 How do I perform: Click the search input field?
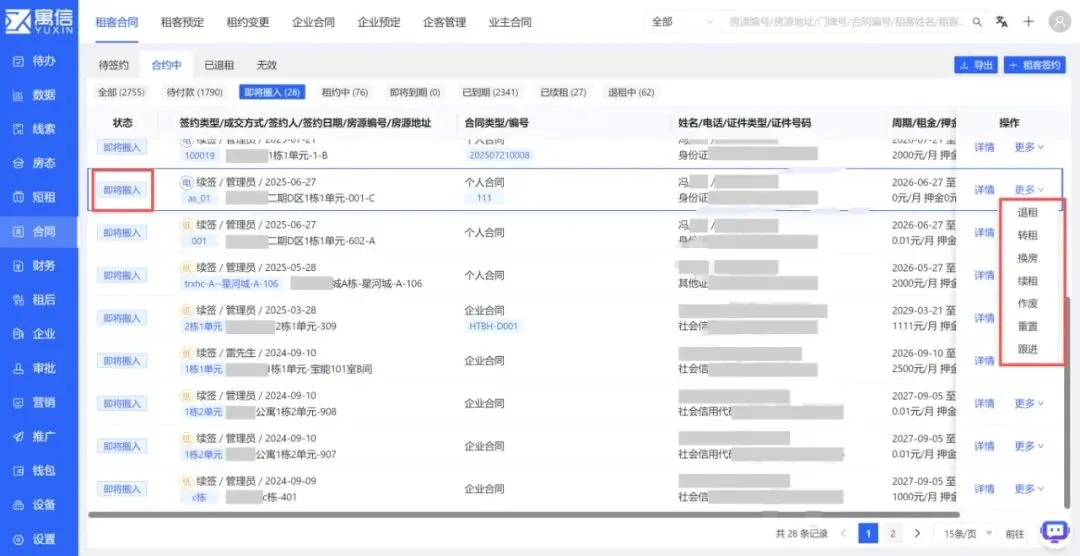click(x=847, y=22)
